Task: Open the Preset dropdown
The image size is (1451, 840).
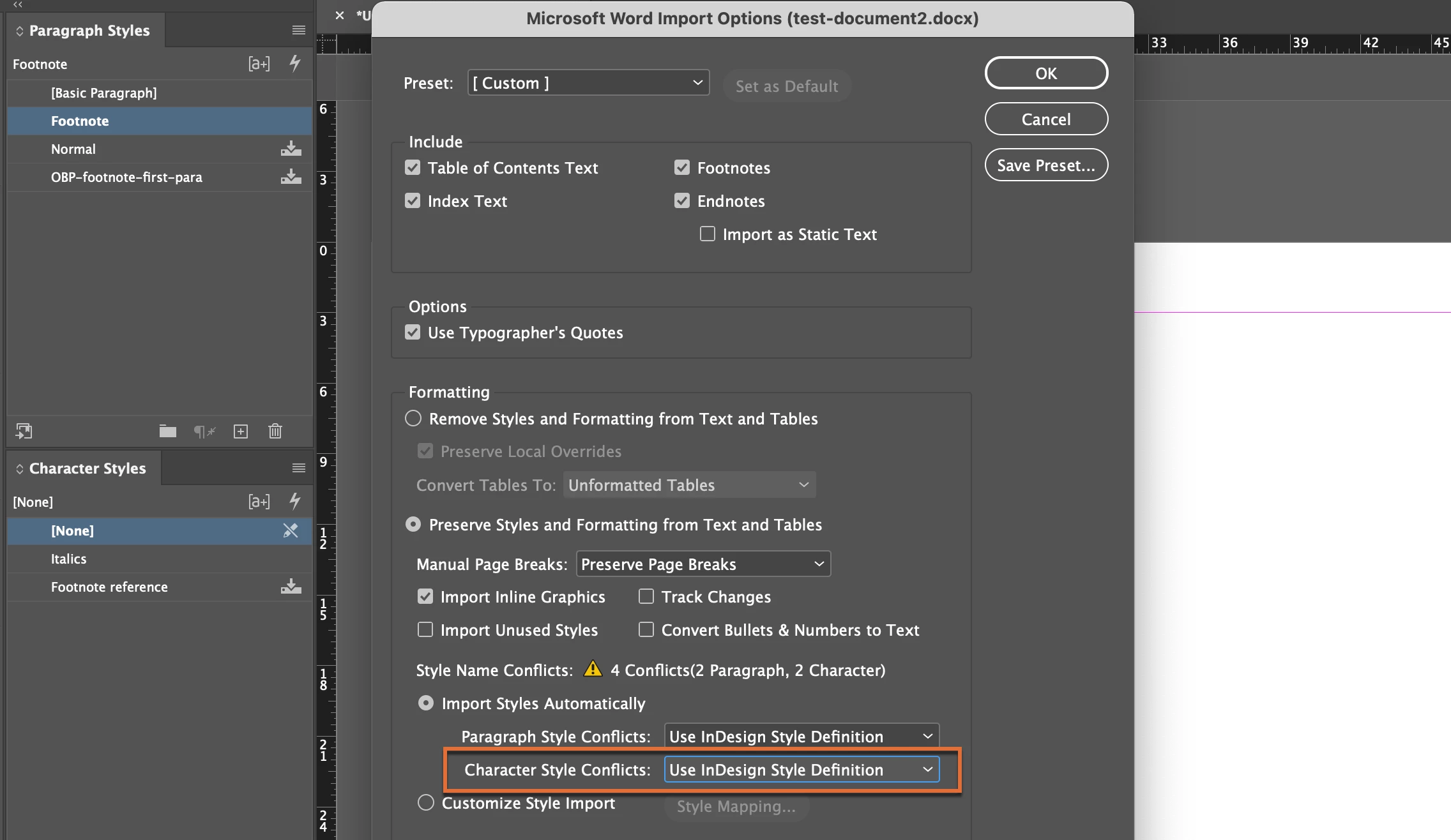Action: [588, 83]
